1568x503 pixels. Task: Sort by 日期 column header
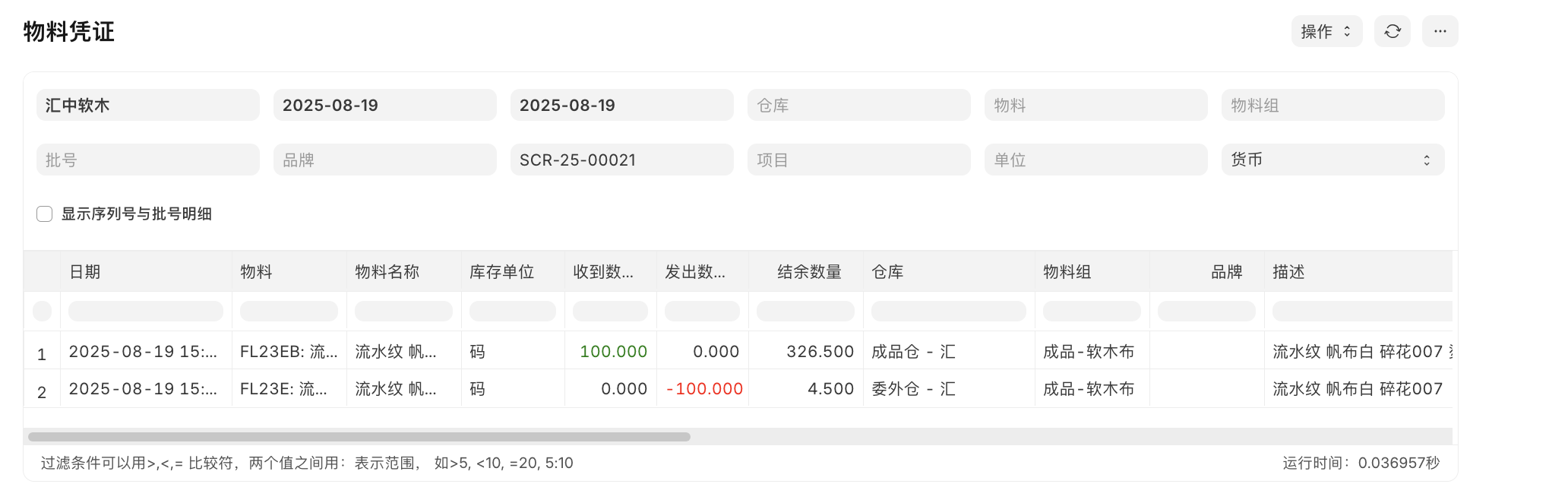point(85,272)
